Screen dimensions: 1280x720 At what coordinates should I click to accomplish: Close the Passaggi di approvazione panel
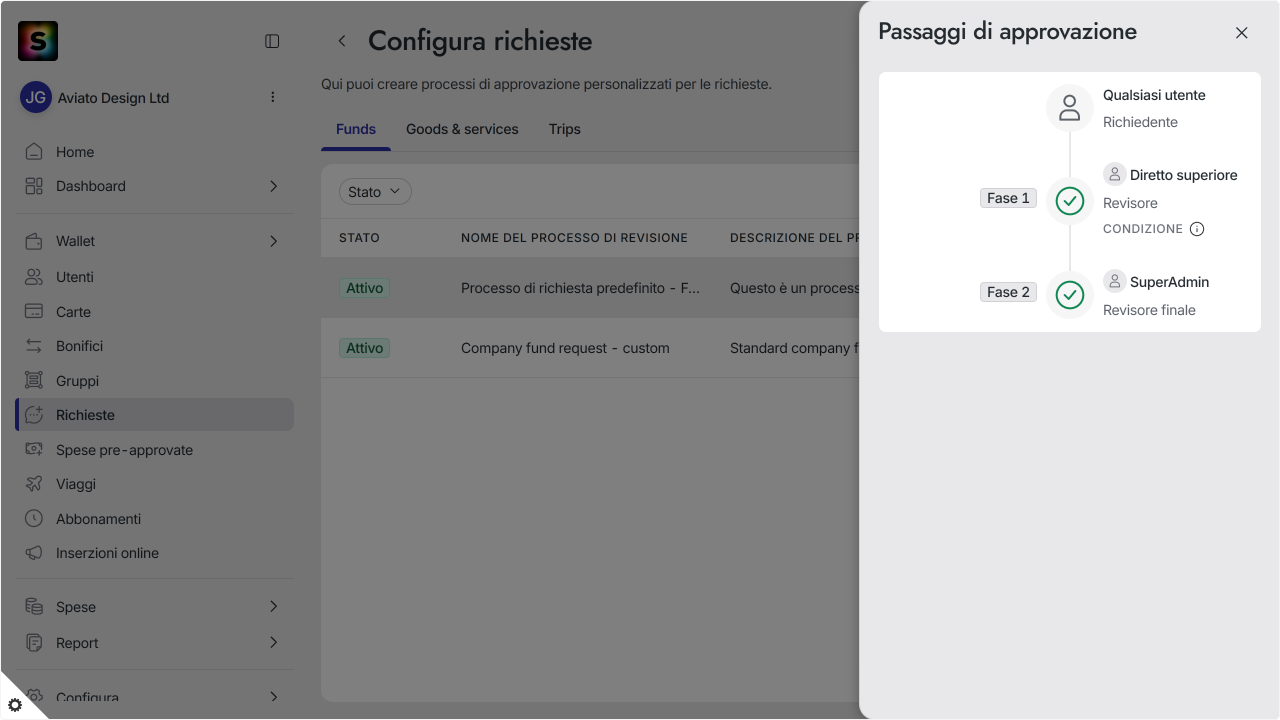click(x=1242, y=33)
